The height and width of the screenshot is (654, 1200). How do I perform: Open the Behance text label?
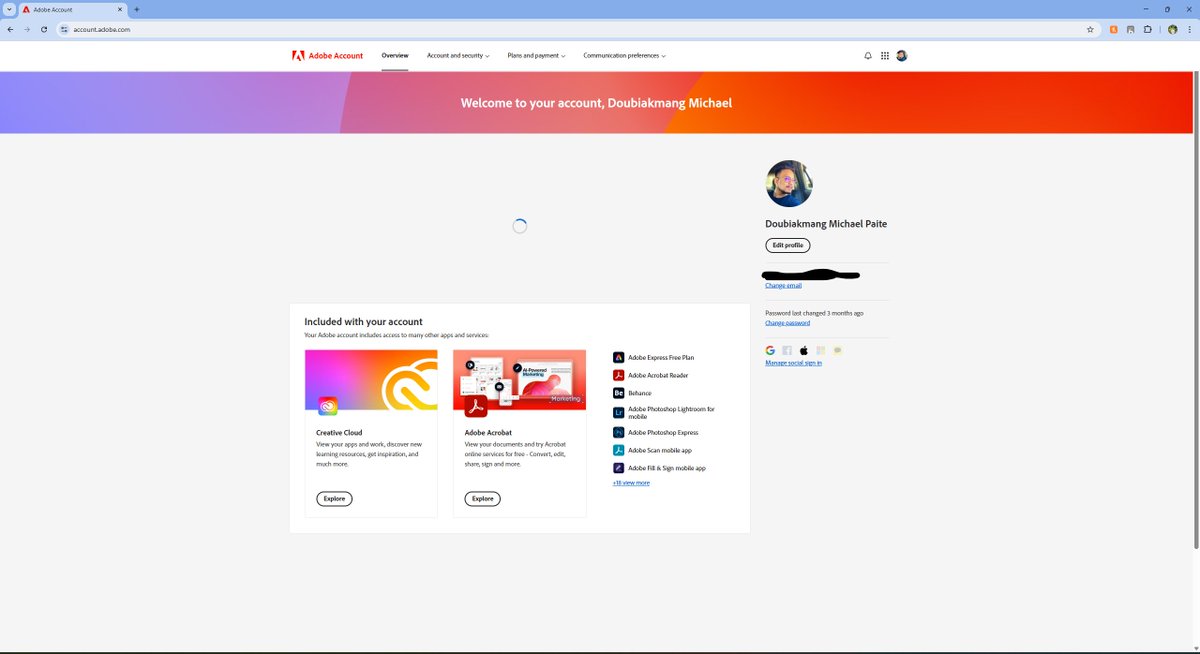640,393
